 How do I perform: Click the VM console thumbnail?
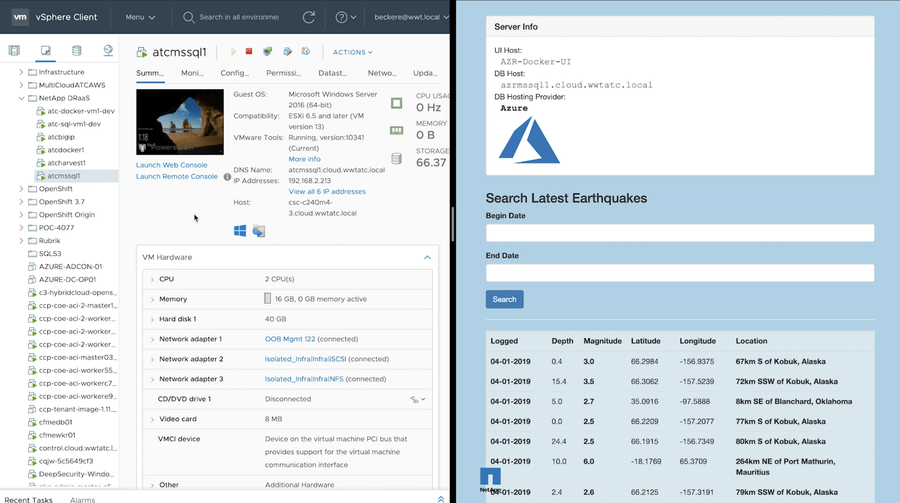(180, 122)
